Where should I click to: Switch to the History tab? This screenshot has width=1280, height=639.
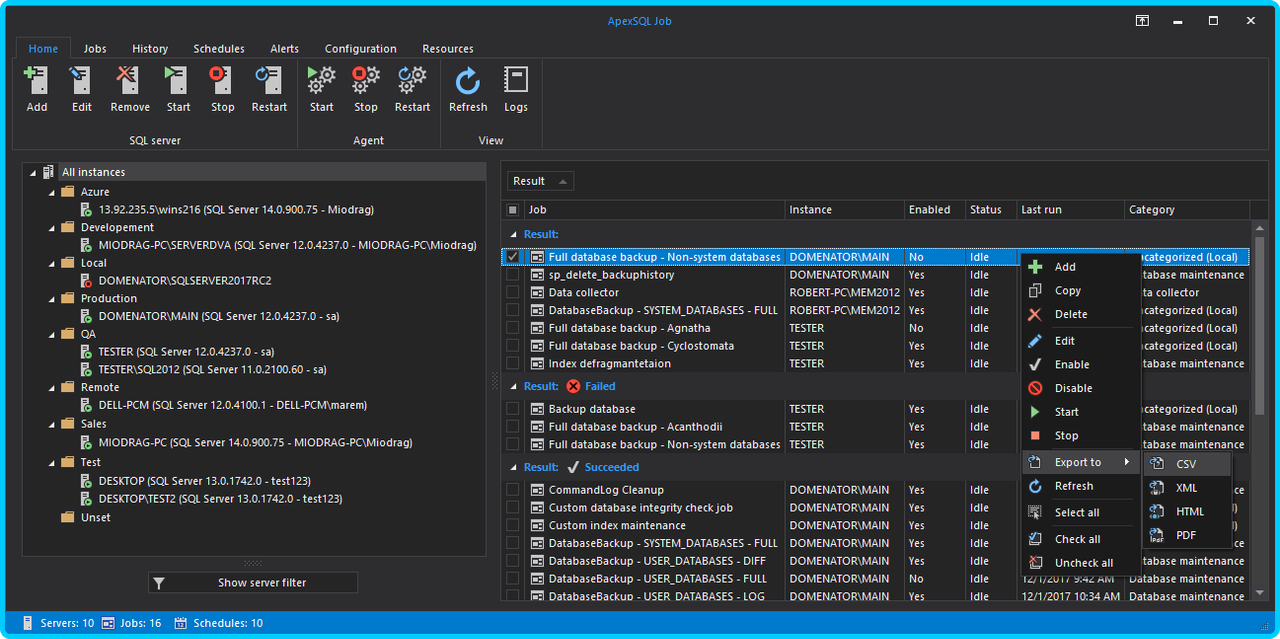150,48
